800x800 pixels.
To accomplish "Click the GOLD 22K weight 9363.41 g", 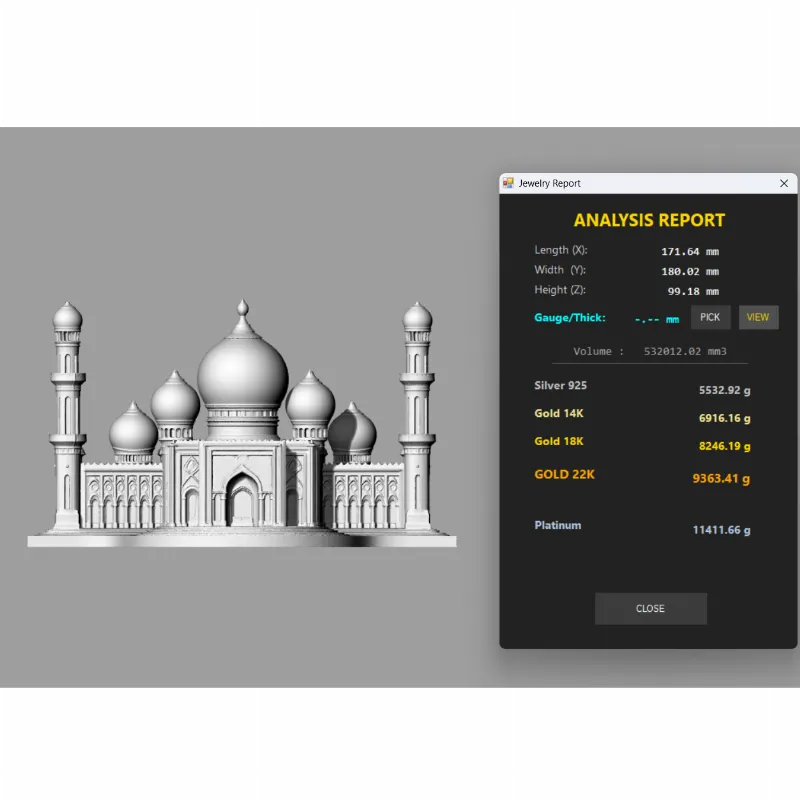I will [721, 479].
